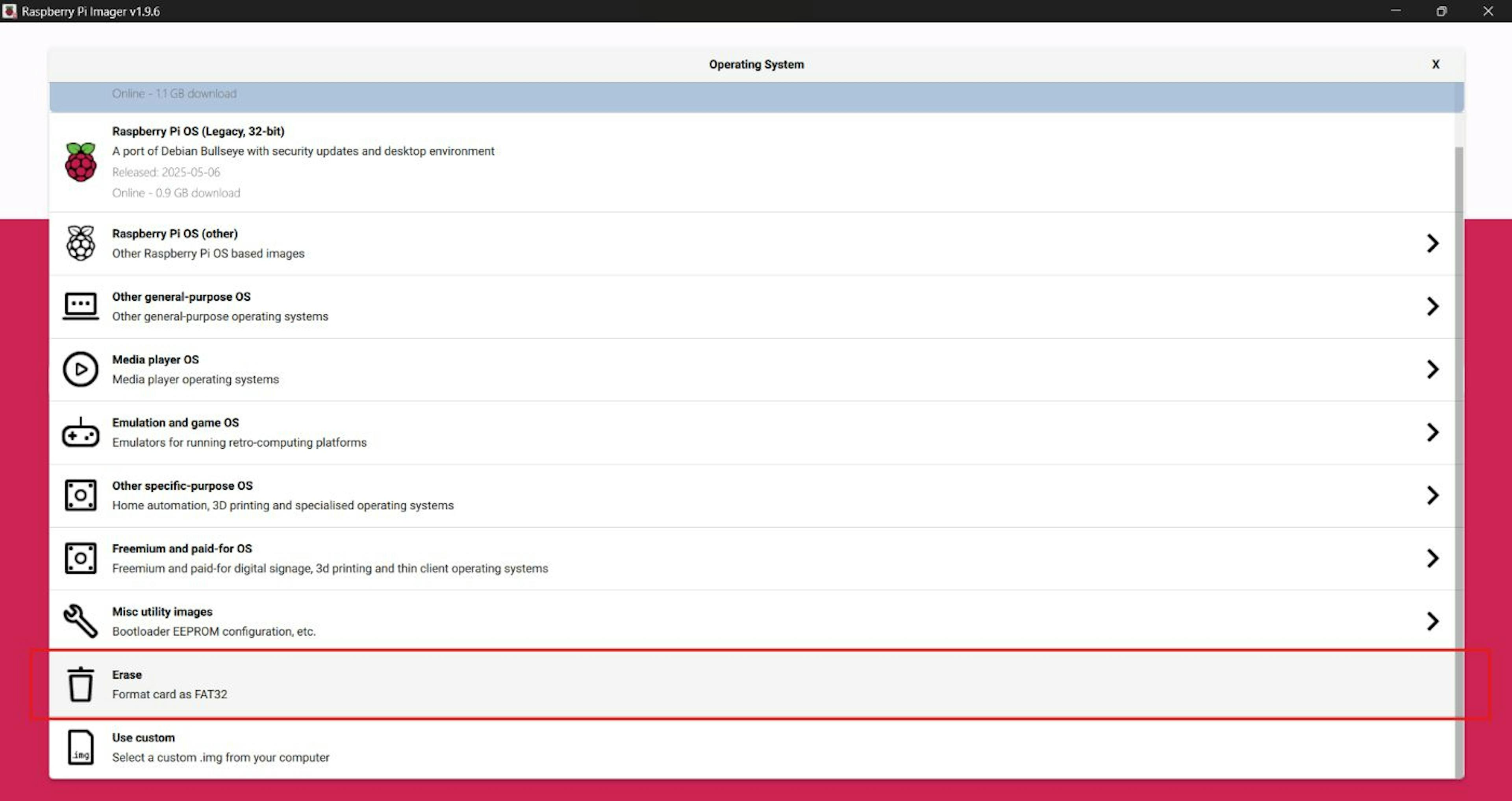Expand Freemium and paid-for OS chevron

[x=1433, y=558]
